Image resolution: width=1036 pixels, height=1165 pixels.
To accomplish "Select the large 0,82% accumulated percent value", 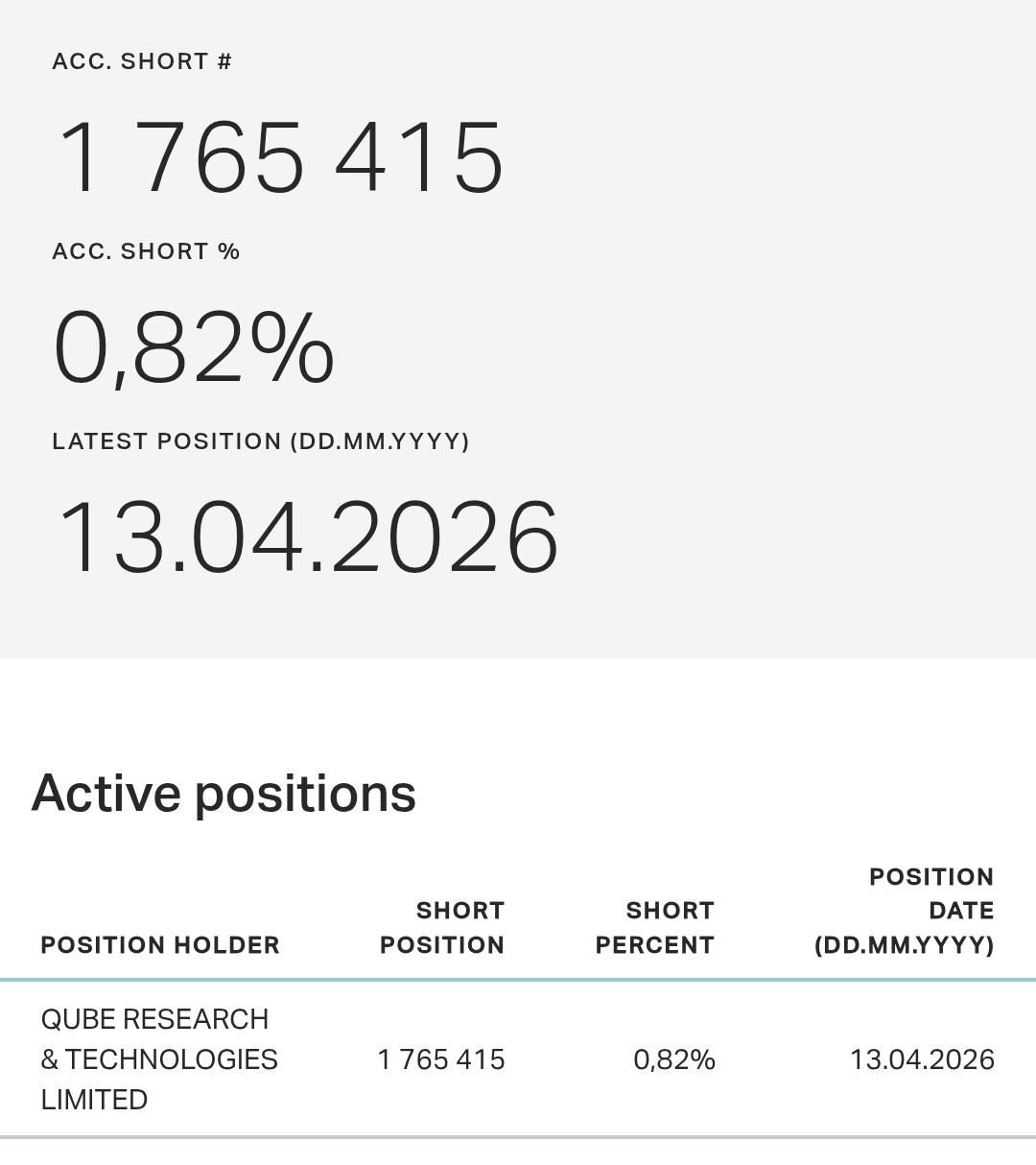I will [194, 348].
